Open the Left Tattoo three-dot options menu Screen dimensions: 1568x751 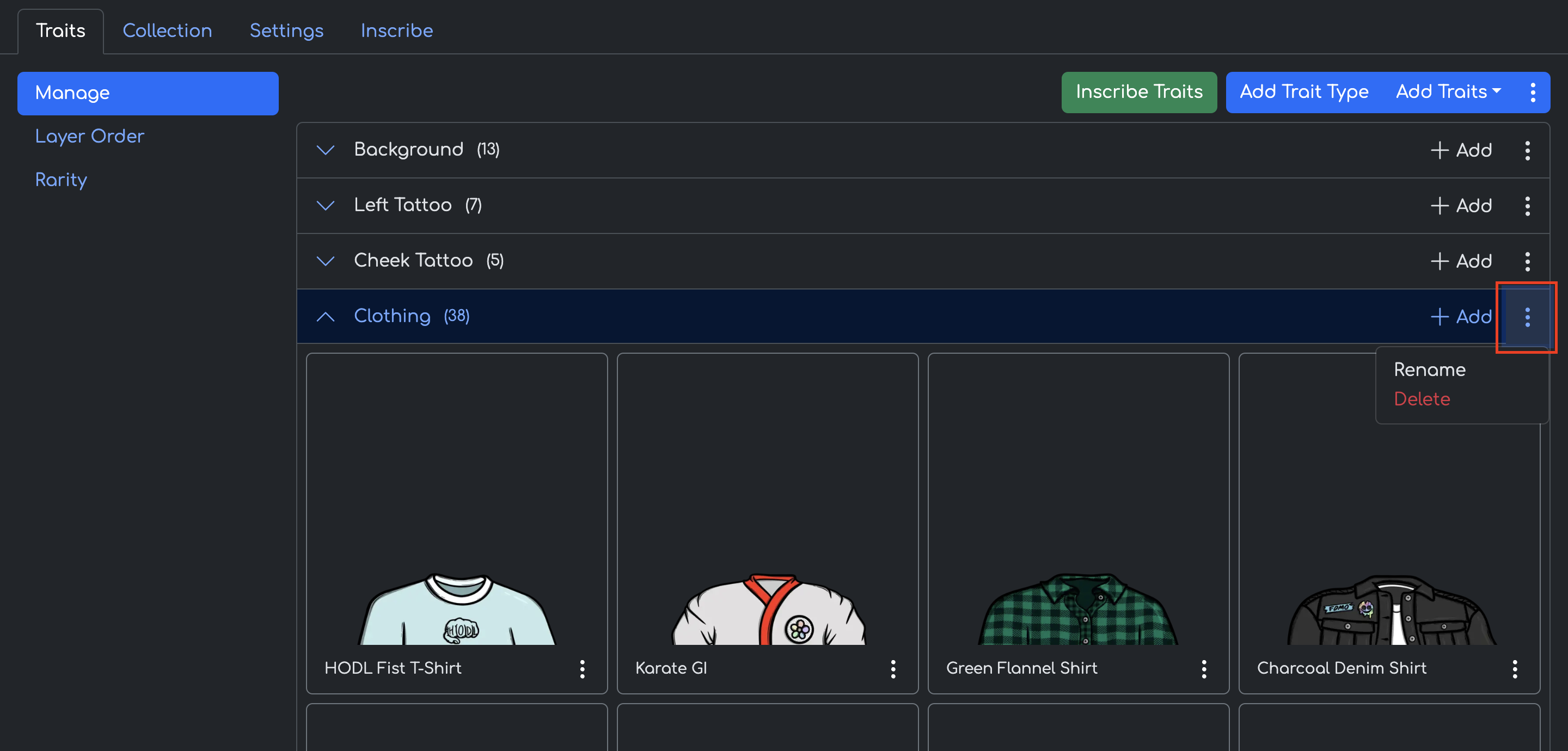pyautogui.click(x=1527, y=206)
